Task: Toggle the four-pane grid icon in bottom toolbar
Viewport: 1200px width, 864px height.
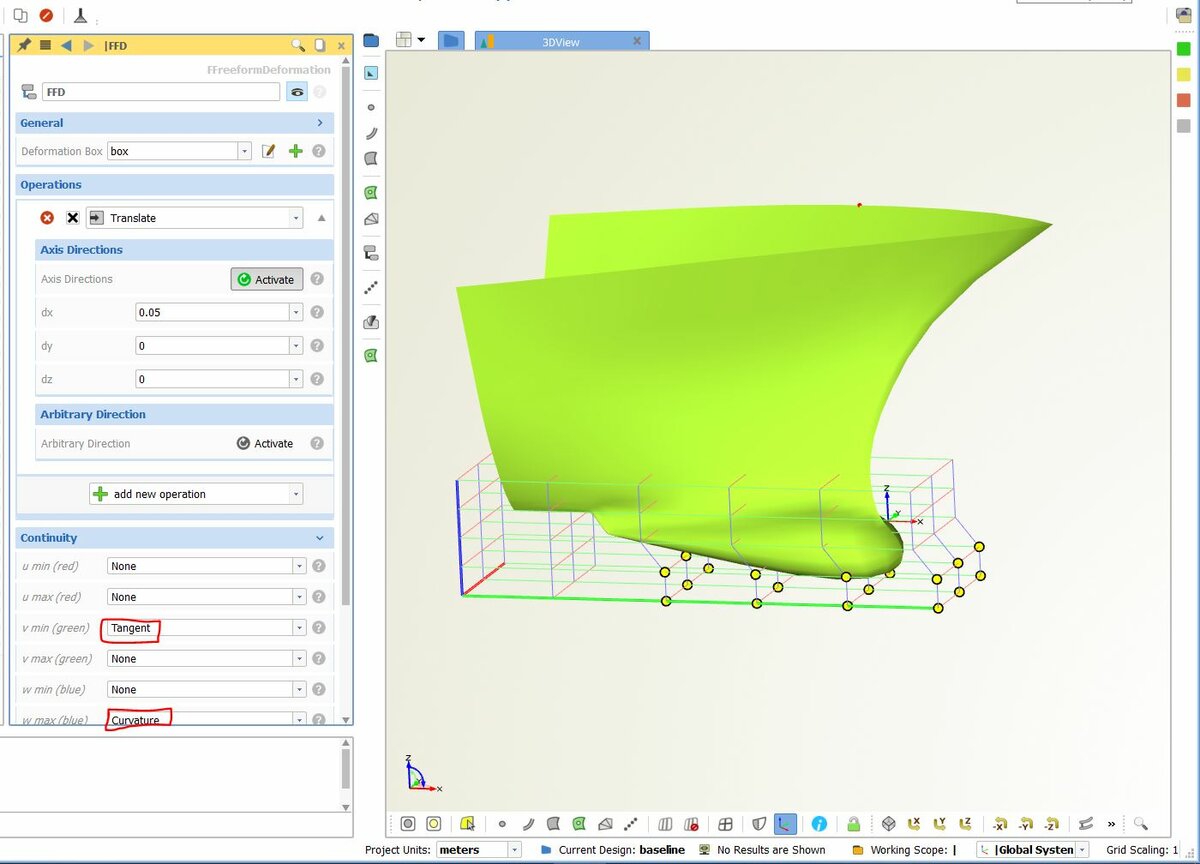Action: click(x=726, y=824)
